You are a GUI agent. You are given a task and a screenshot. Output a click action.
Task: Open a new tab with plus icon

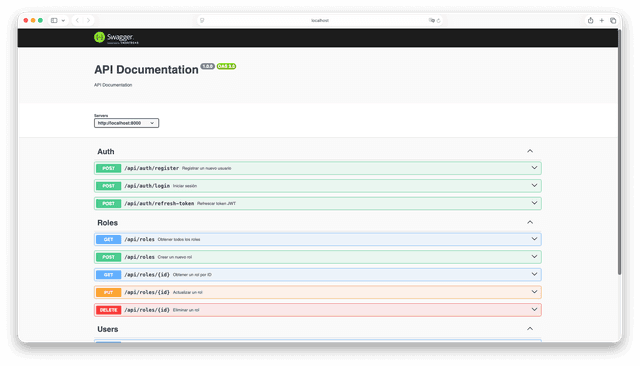click(x=602, y=20)
